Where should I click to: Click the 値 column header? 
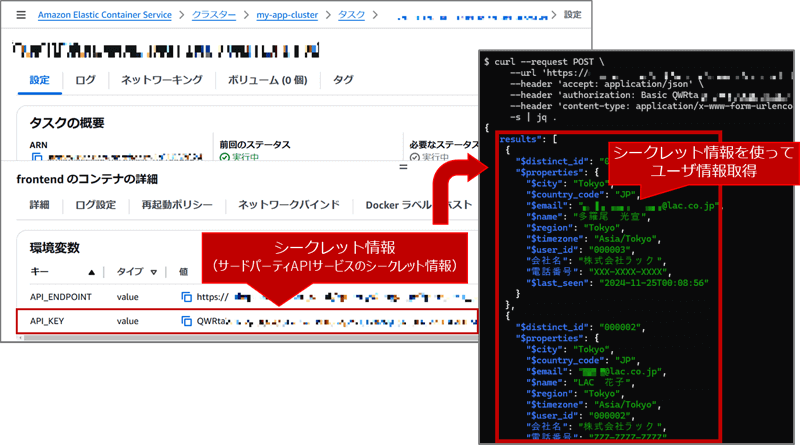click(x=183, y=271)
